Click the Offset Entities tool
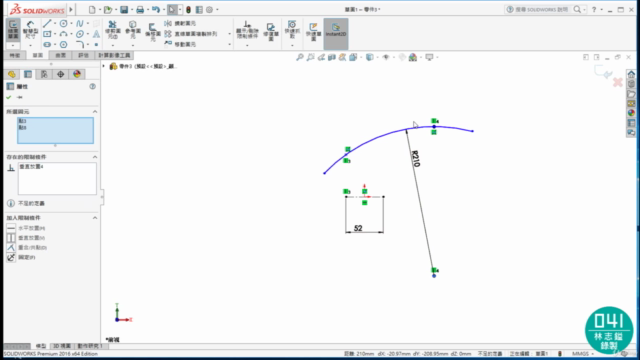Screen dimensions: 640x360 coord(152,31)
